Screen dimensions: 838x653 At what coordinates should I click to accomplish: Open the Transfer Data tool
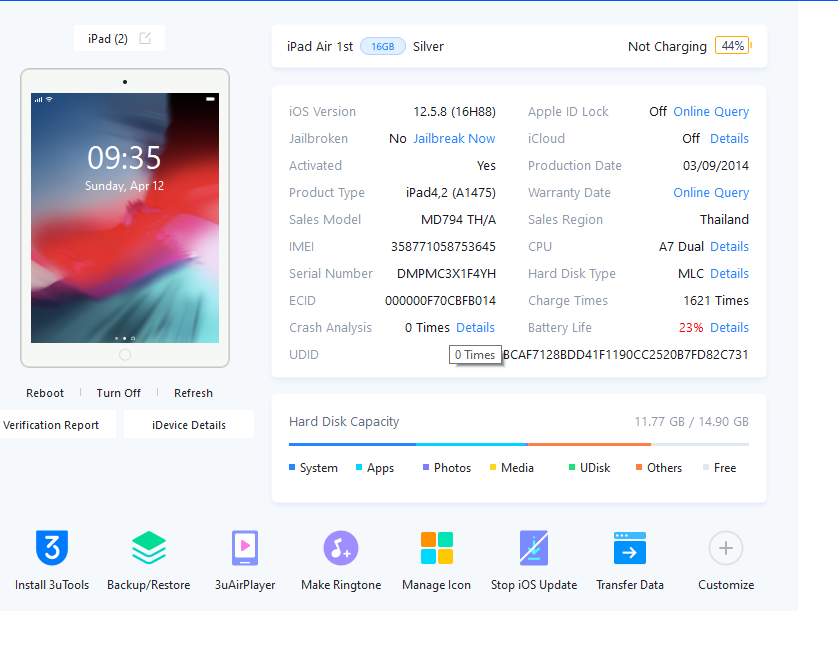630,548
